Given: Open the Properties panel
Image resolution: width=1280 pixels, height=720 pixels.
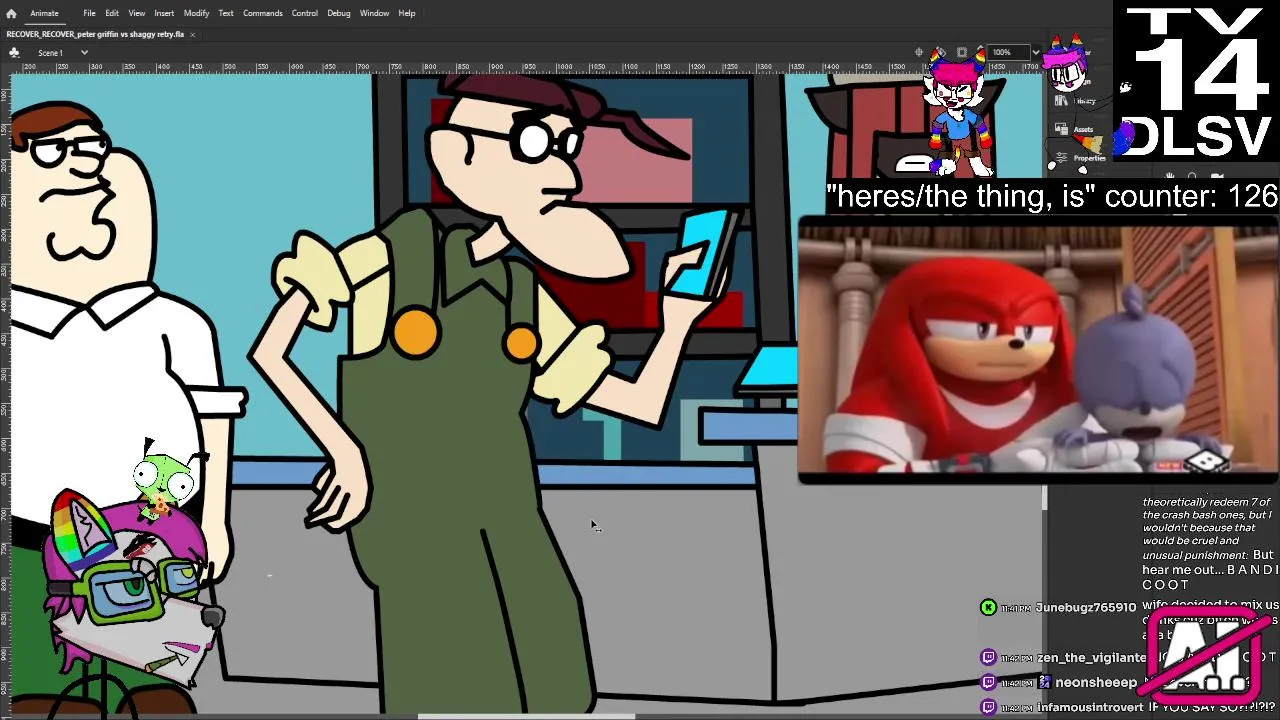Looking at the screenshot, I should [x=1078, y=158].
